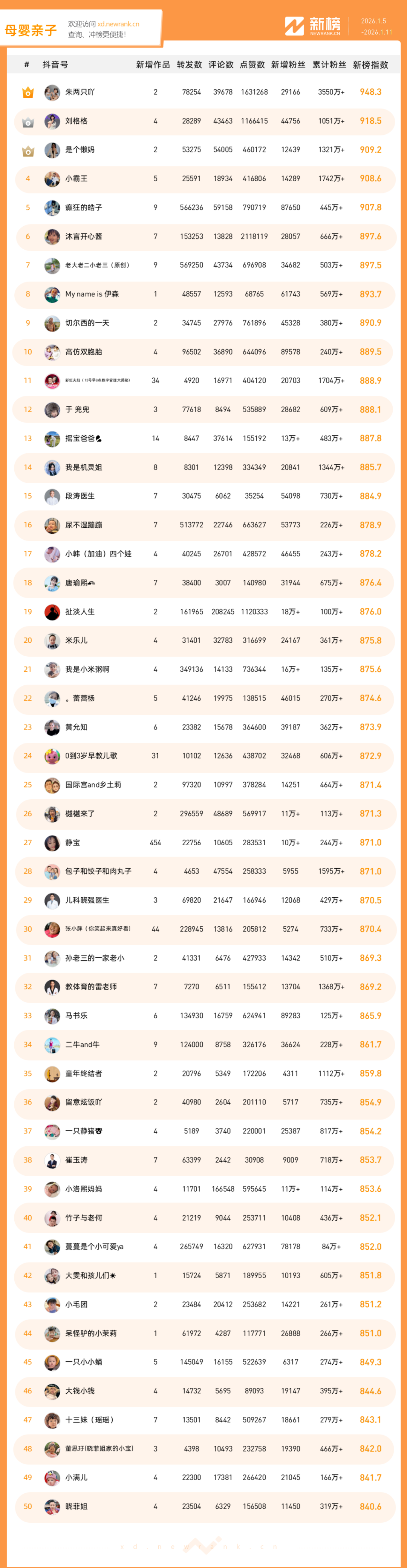The height and width of the screenshot is (1568, 407).
Task: Click the 新榜 logo in the header
Action: pyautogui.click(x=313, y=26)
